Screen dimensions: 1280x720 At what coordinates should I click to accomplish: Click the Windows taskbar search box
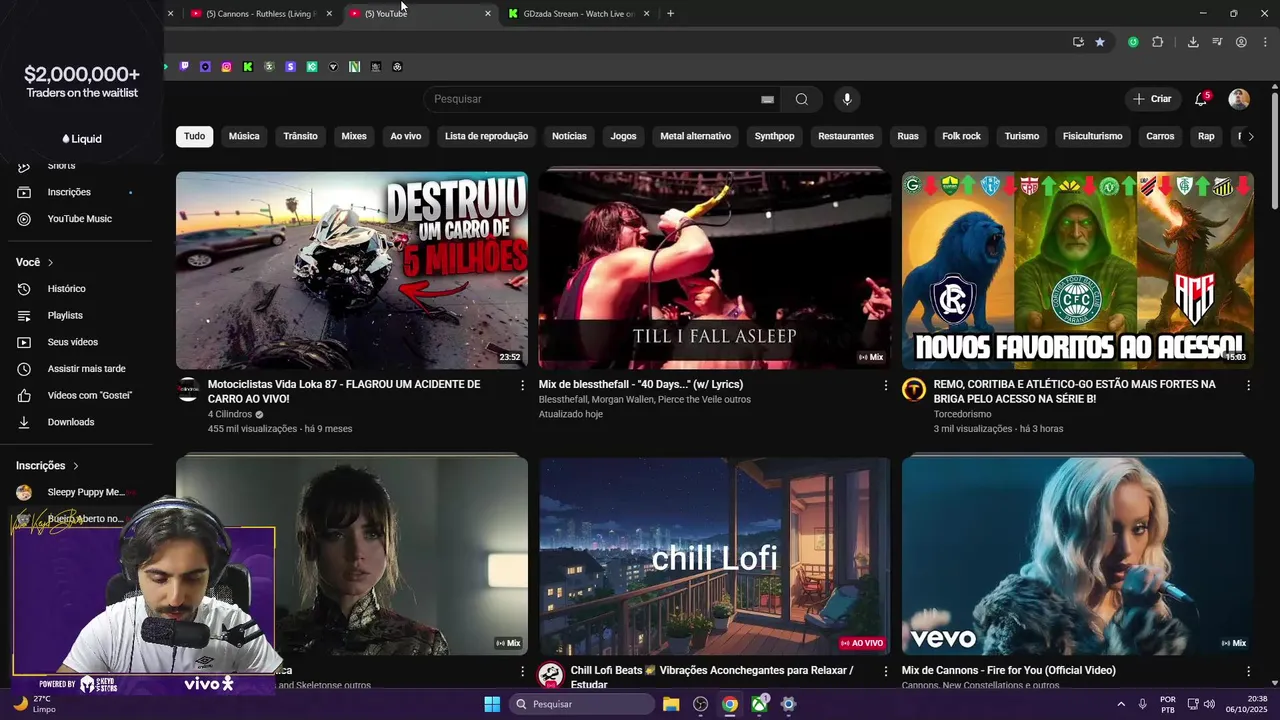click(x=583, y=704)
